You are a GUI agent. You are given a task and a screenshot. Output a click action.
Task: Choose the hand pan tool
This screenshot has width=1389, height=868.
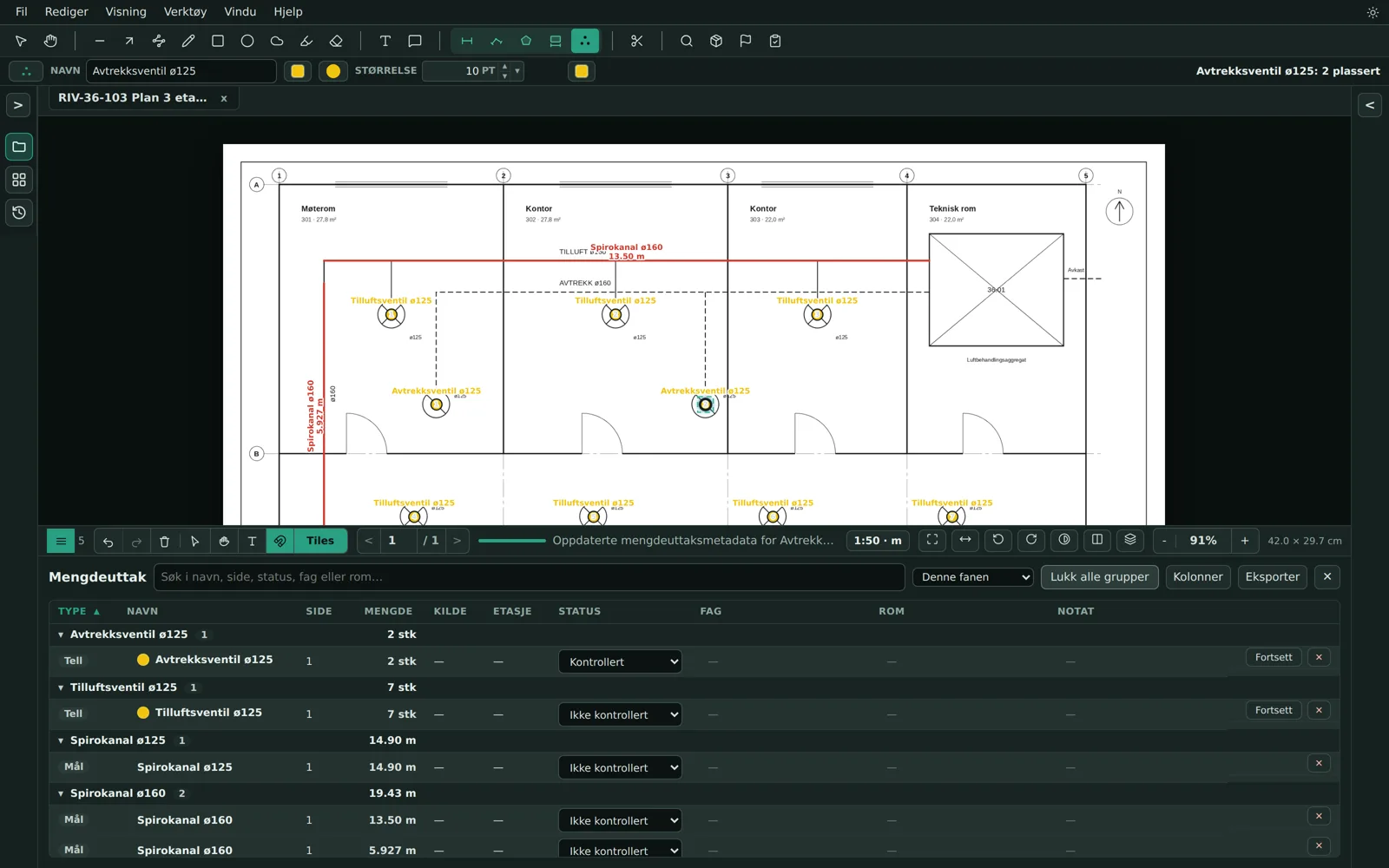point(50,41)
